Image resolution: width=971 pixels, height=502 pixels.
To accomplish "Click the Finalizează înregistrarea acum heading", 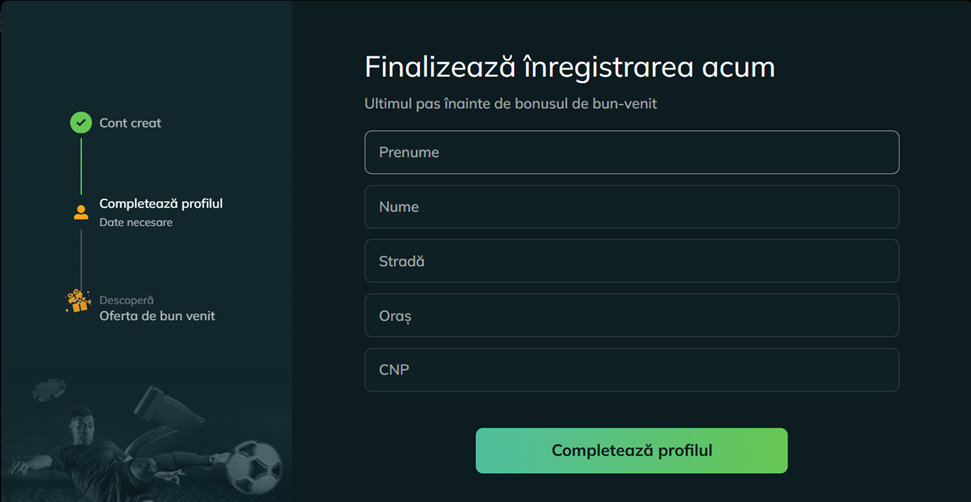I will point(570,67).
